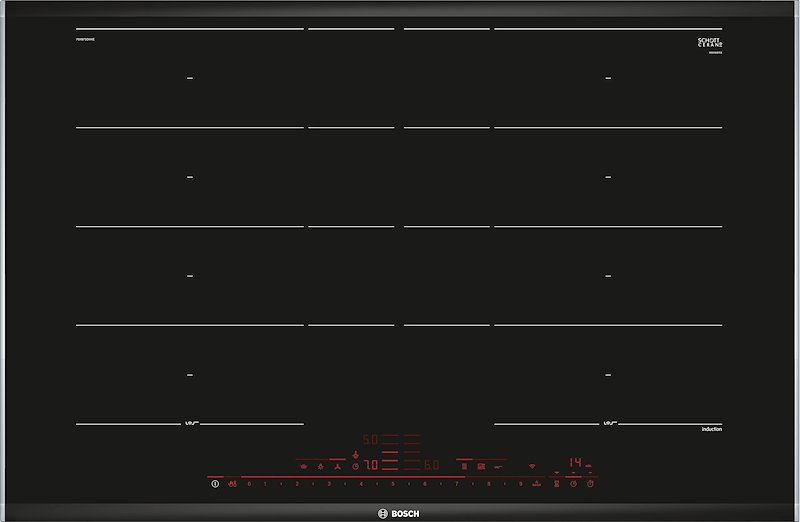Select the 6.0 right zone display

point(431,465)
